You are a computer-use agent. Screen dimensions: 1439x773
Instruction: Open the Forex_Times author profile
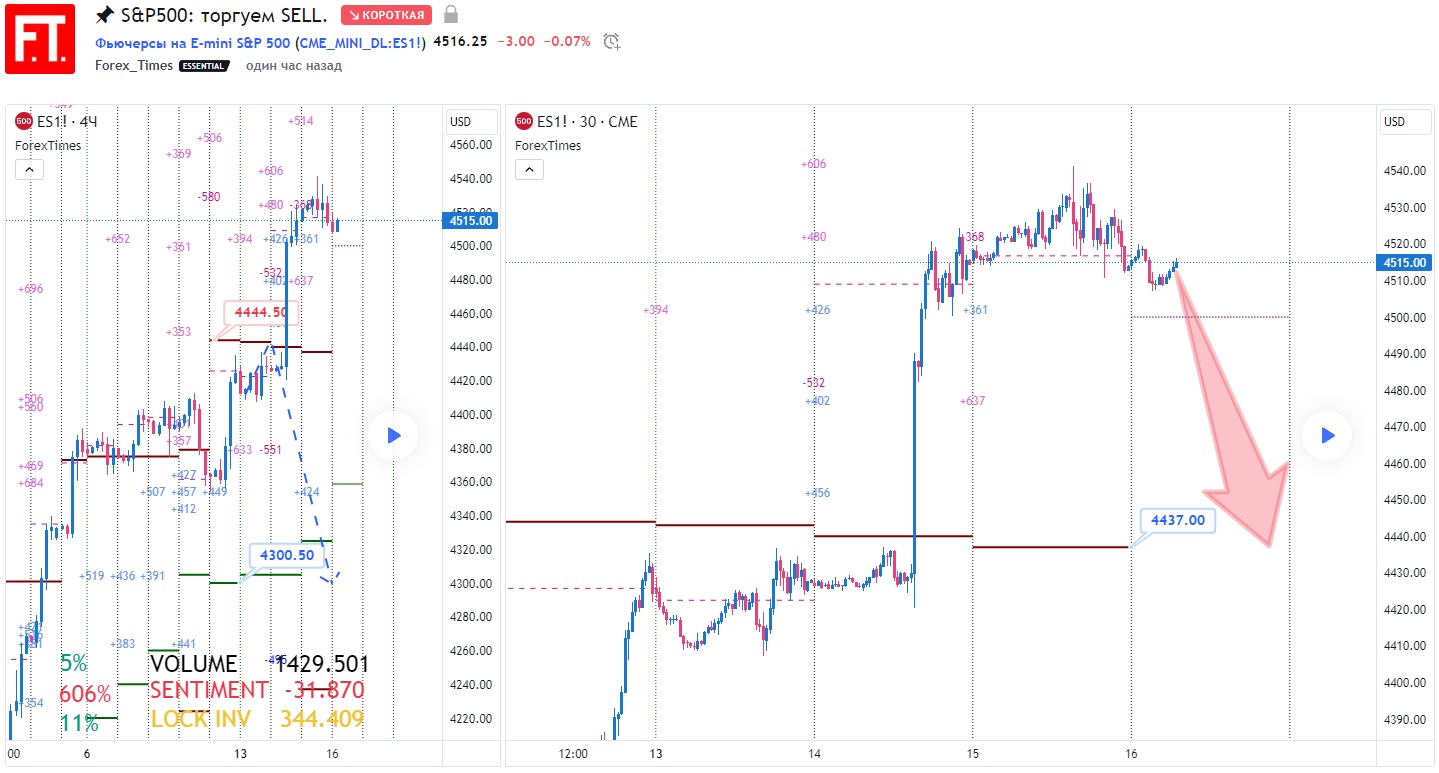coord(134,65)
